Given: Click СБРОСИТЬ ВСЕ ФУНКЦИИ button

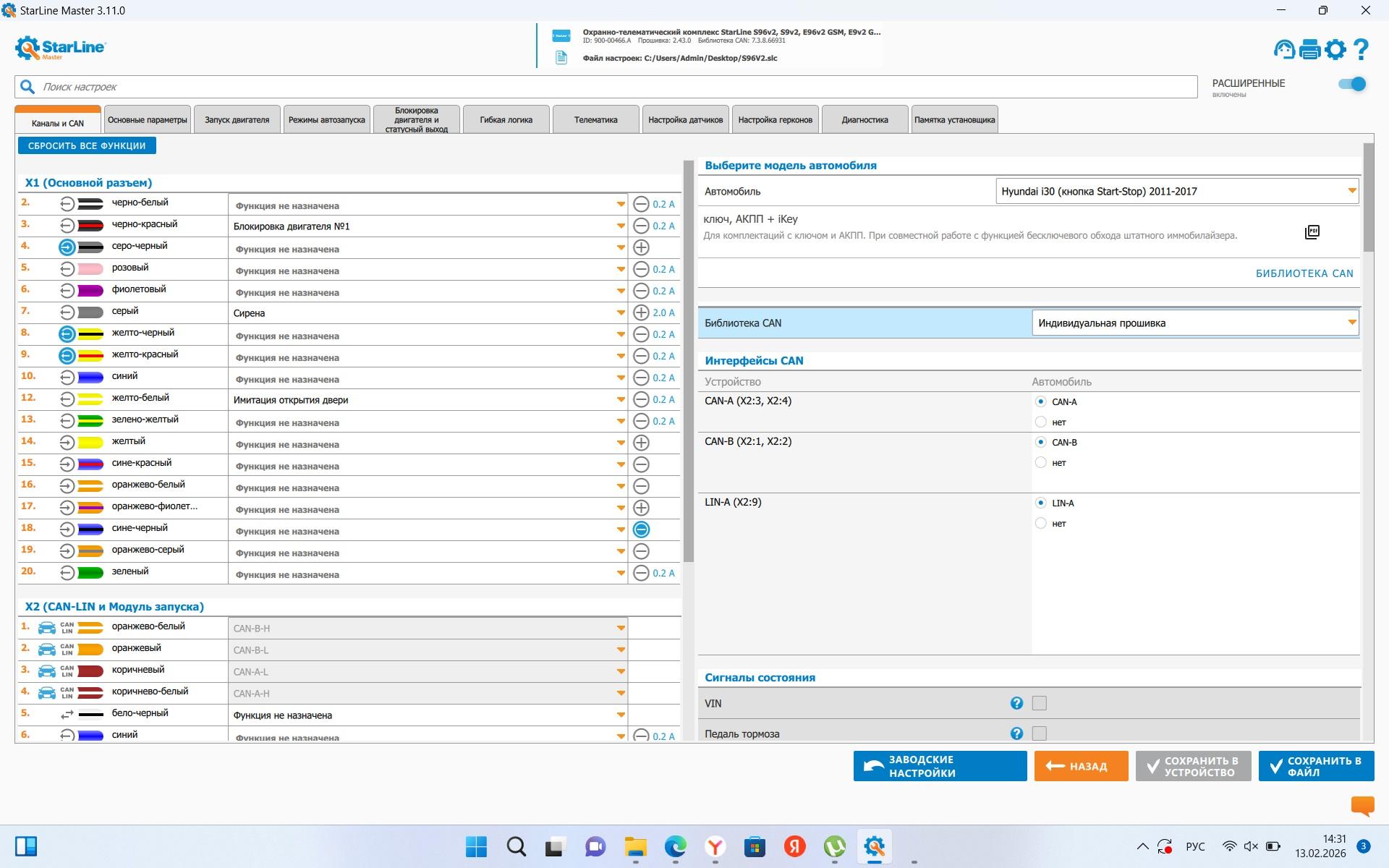Looking at the screenshot, I should tap(87, 145).
